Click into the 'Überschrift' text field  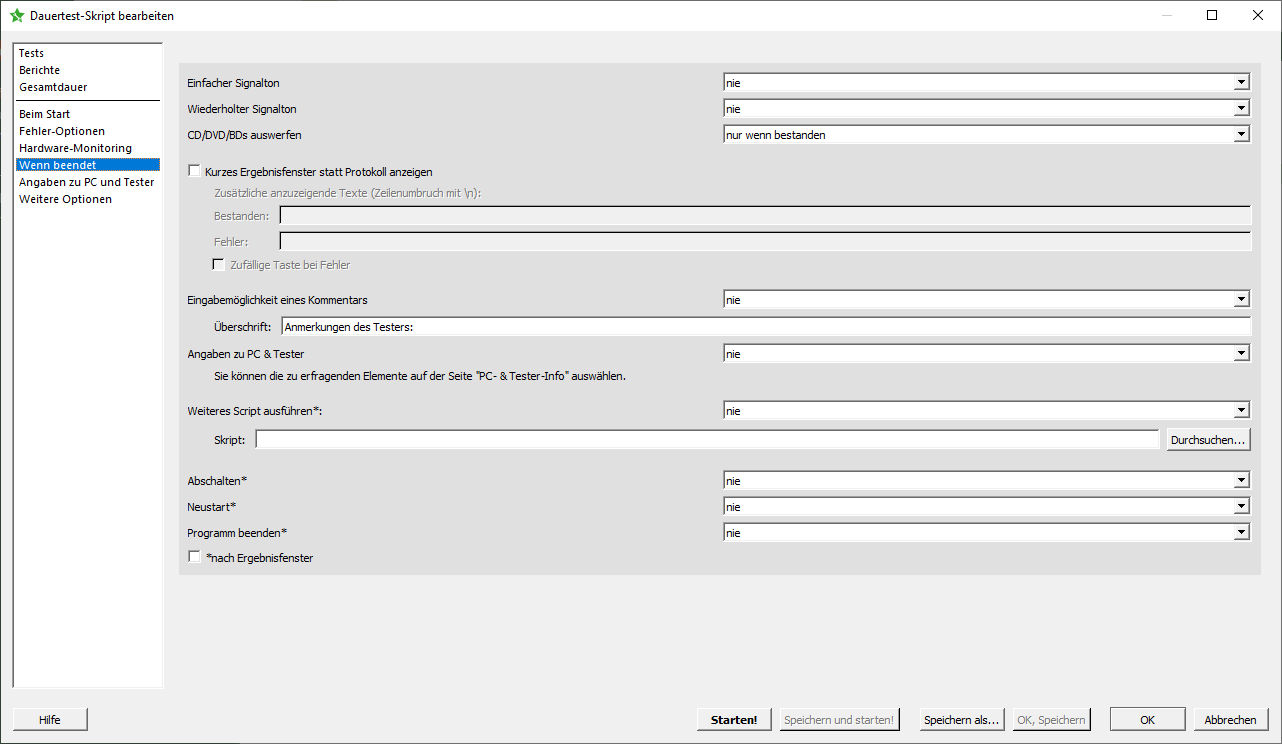coord(765,326)
